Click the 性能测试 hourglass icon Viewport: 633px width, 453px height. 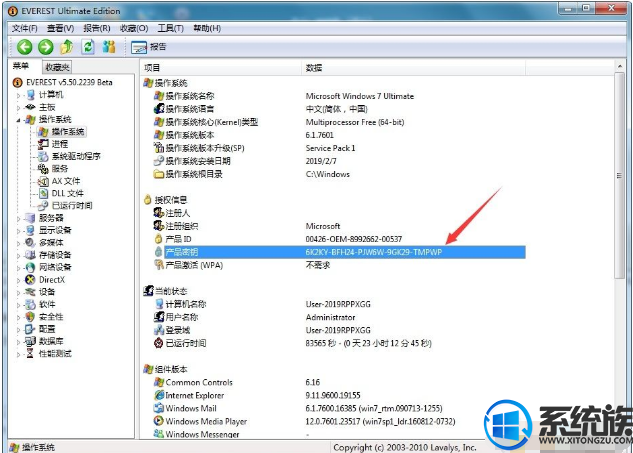[30, 354]
